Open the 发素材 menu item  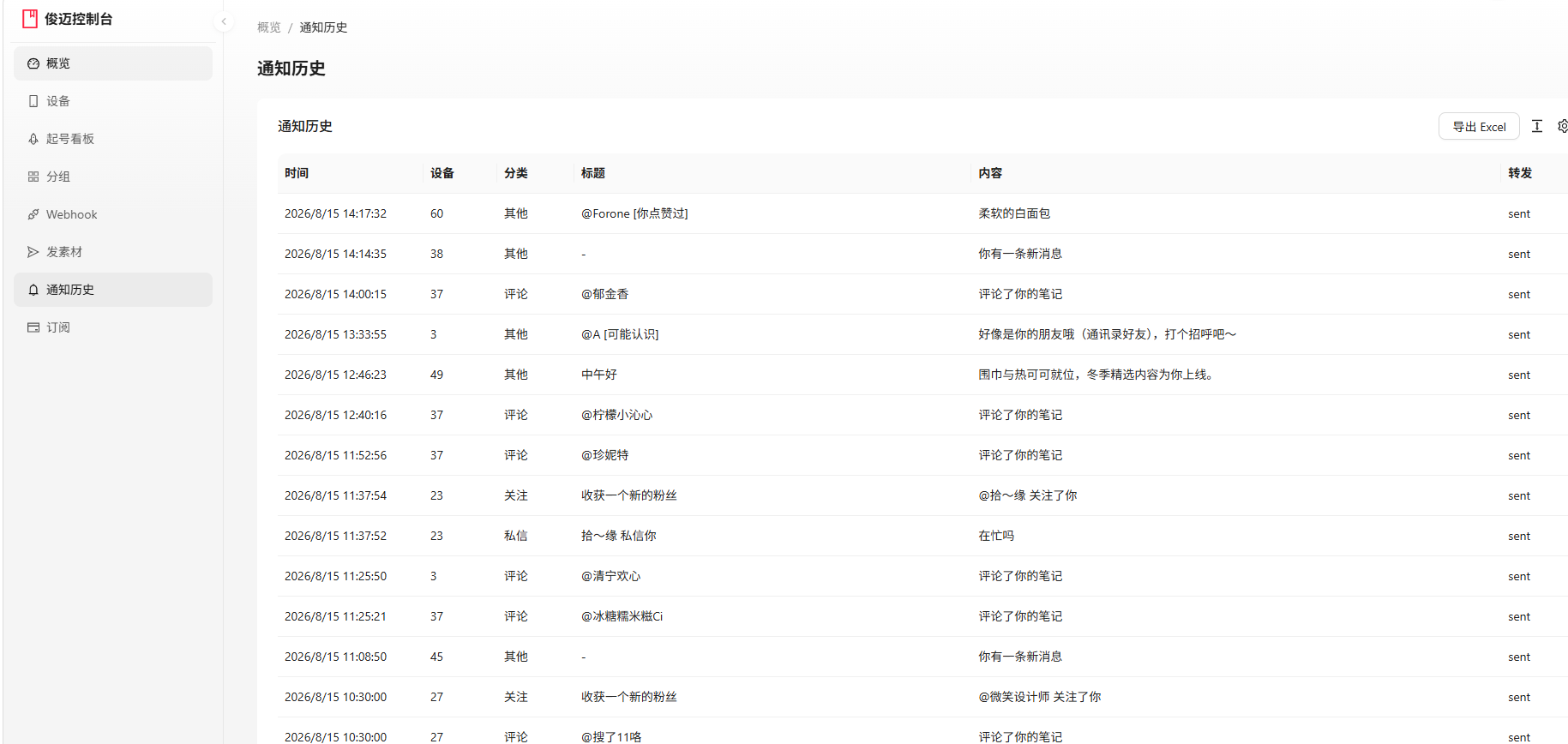pyautogui.click(x=113, y=252)
